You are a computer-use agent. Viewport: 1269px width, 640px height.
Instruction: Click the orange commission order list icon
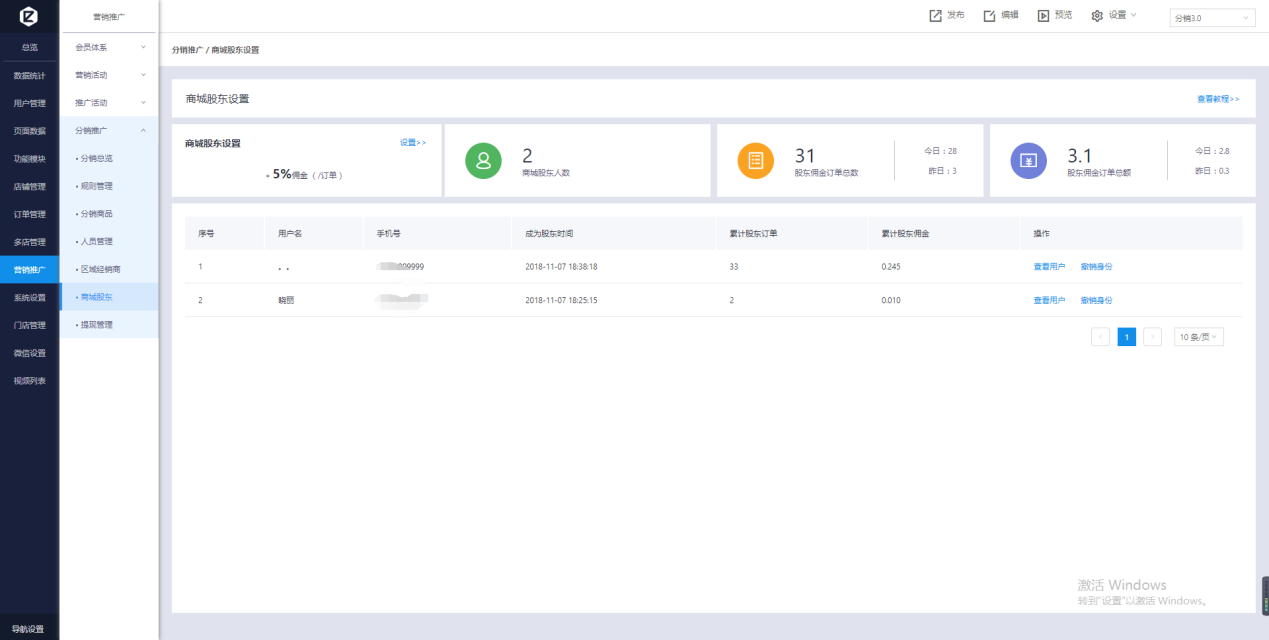click(755, 160)
